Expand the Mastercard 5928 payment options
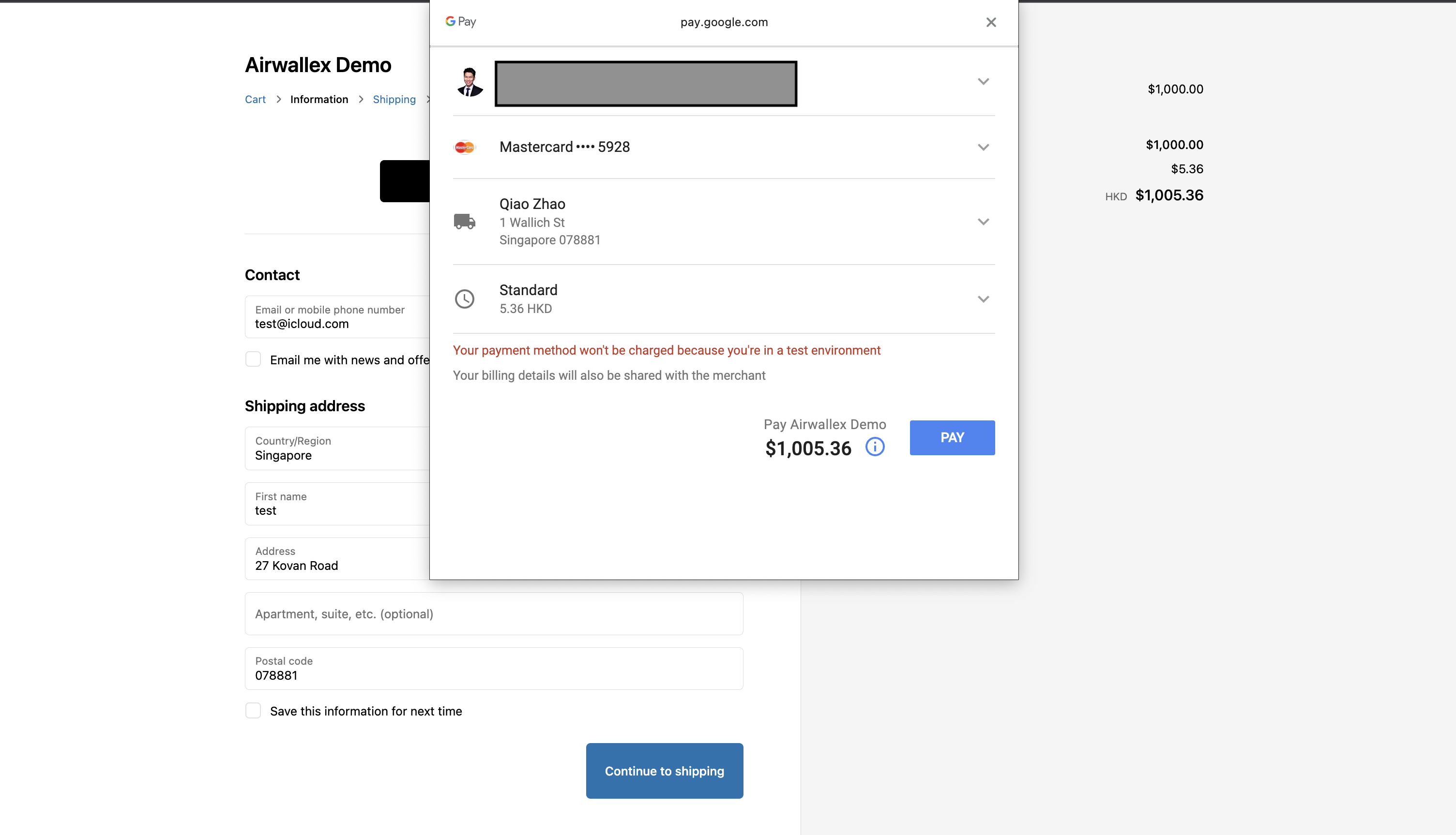1456x835 pixels. click(983, 147)
